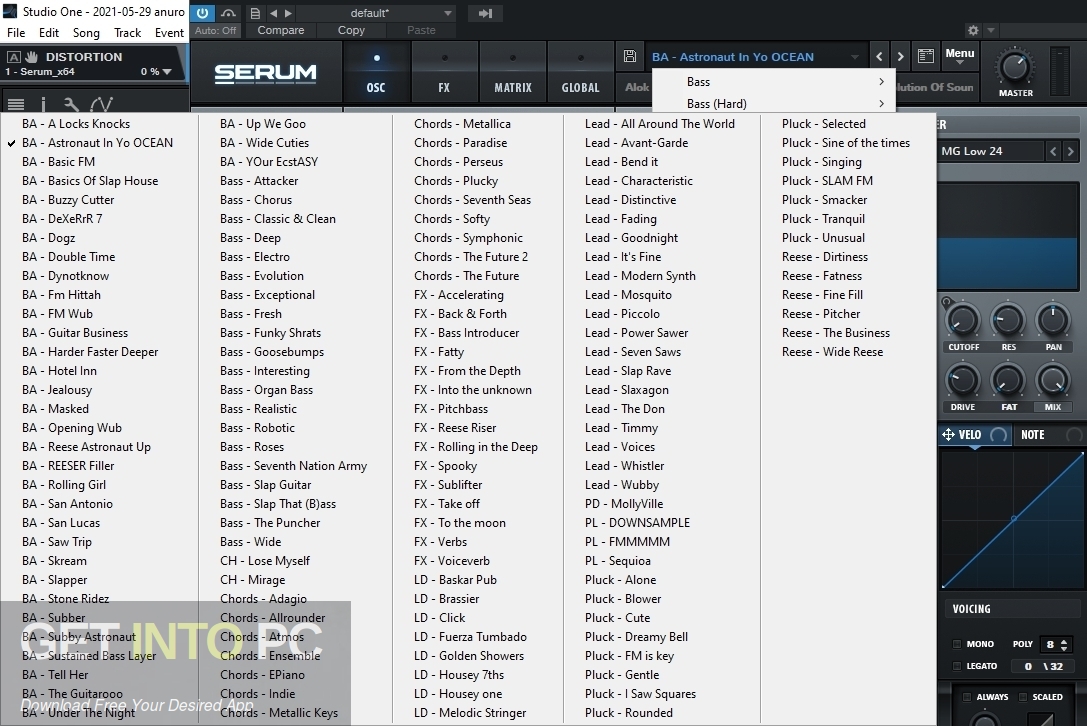Adjust the filter MIX knob

1053,381
